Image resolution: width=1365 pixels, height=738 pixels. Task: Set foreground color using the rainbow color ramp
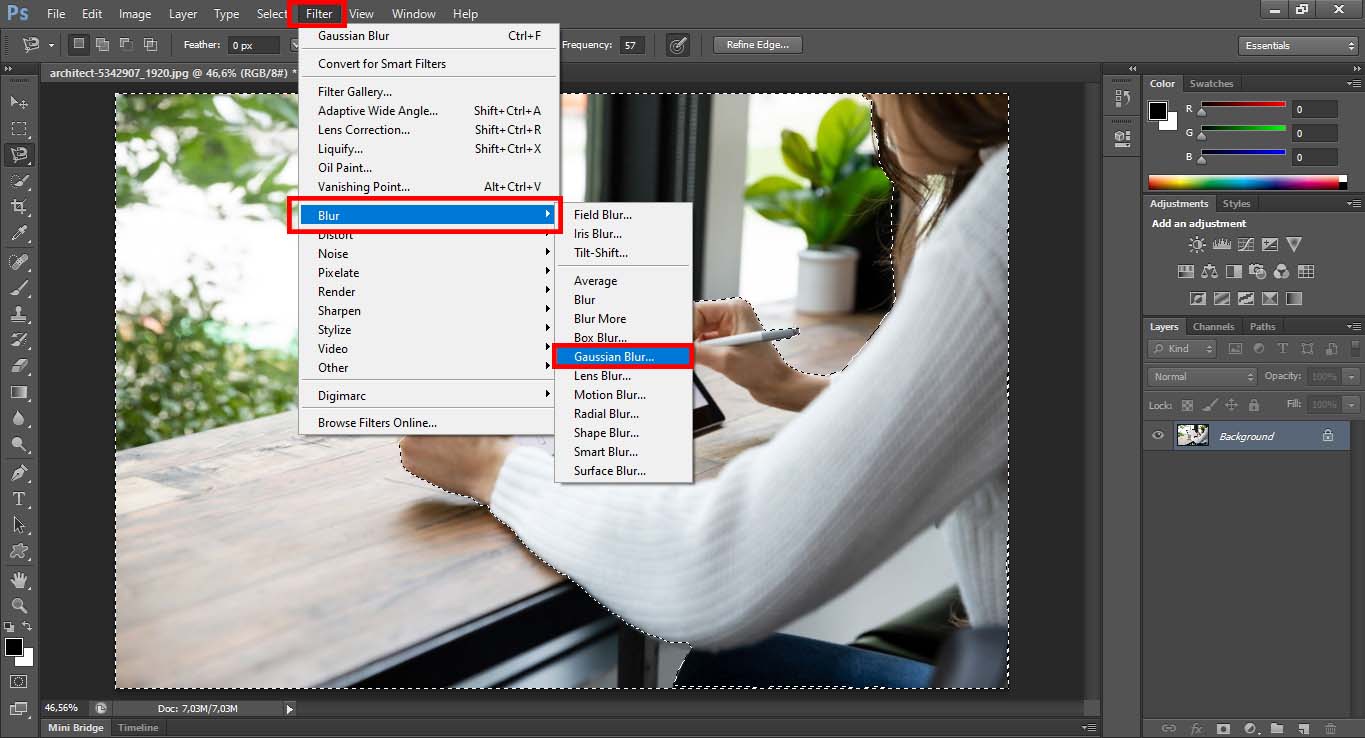1250,180
